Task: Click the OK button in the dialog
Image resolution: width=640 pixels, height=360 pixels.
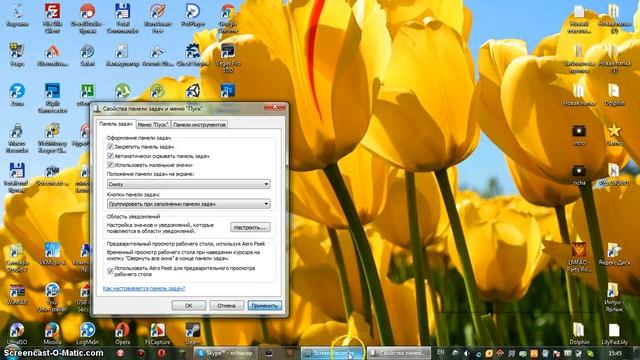Action: pos(189,305)
